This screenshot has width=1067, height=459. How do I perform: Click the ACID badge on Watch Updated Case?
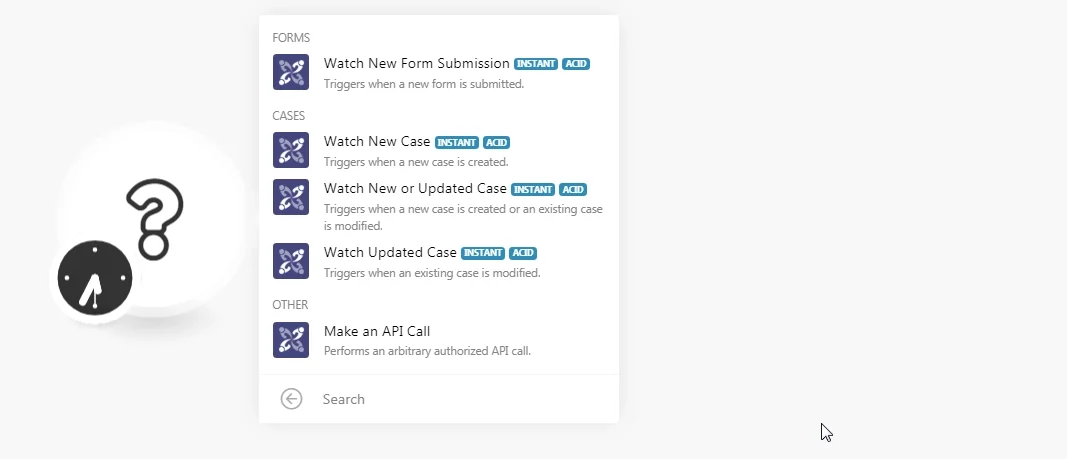pyautogui.click(x=523, y=253)
